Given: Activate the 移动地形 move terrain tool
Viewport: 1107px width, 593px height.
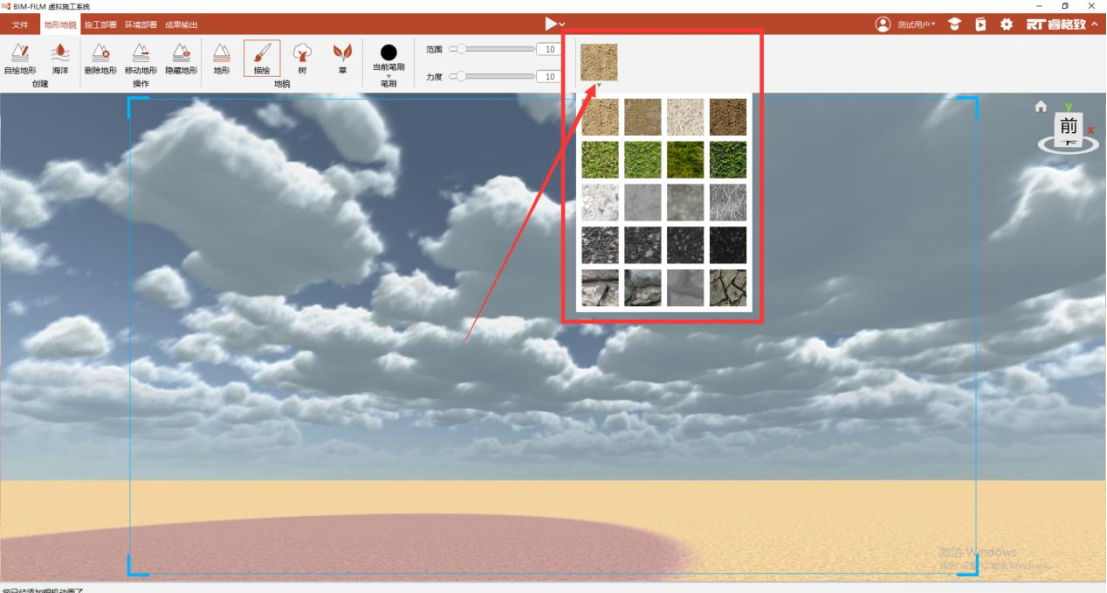Looking at the screenshot, I should (140, 59).
